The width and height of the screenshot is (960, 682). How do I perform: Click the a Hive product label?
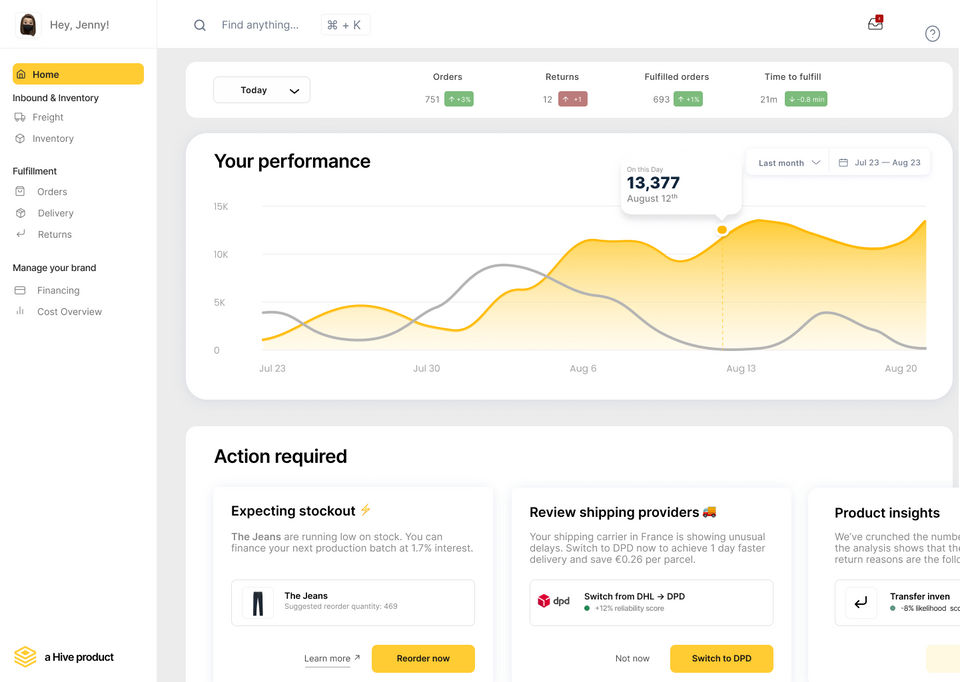pyautogui.click(x=79, y=657)
